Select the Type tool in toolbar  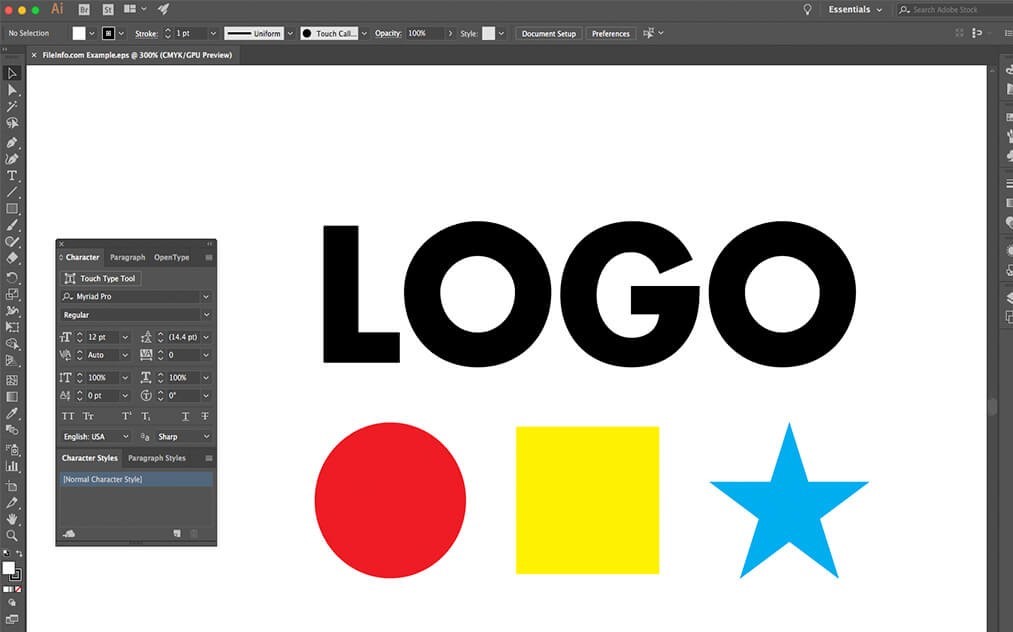coord(12,175)
